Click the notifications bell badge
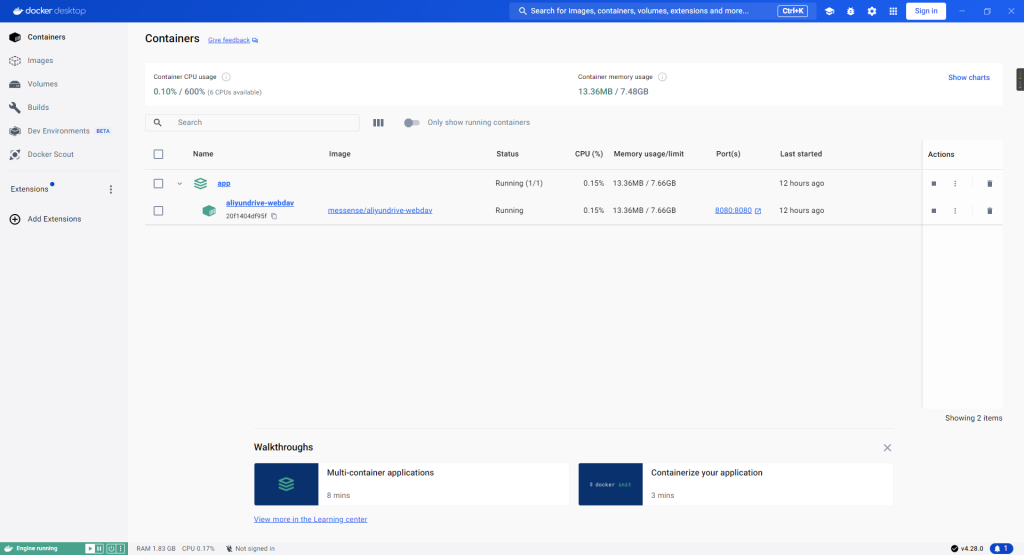The height and width of the screenshot is (555, 1024). tap(1001, 548)
